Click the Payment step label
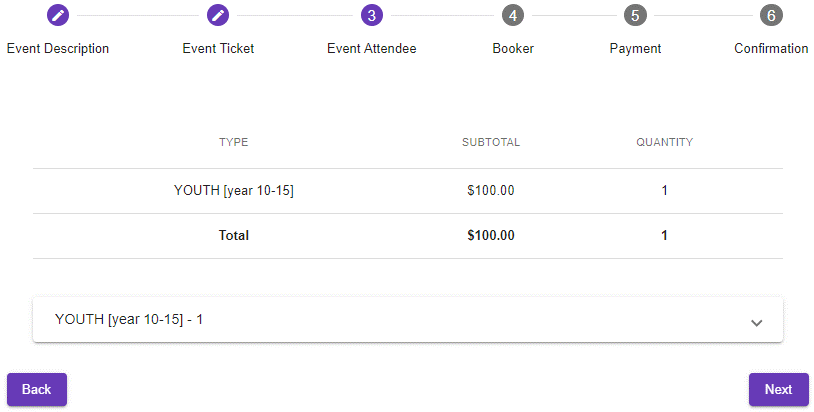The image size is (814, 412). [635, 49]
